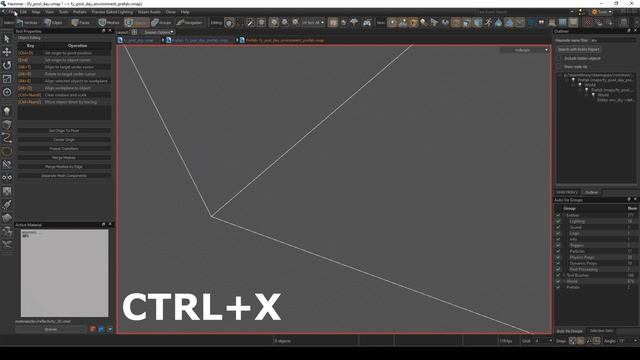This screenshot has width=640, height=360.
Task: Collapse the Entities group in Auto Vis Groups
Action: click(564, 215)
